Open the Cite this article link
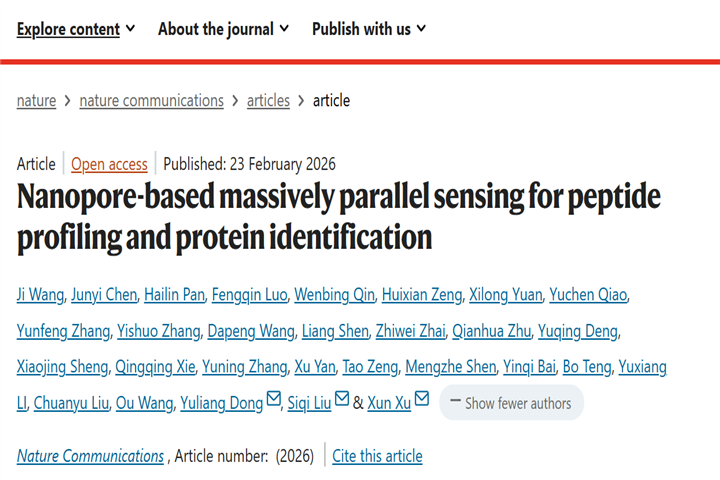The image size is (720, 480). (377, 456)
